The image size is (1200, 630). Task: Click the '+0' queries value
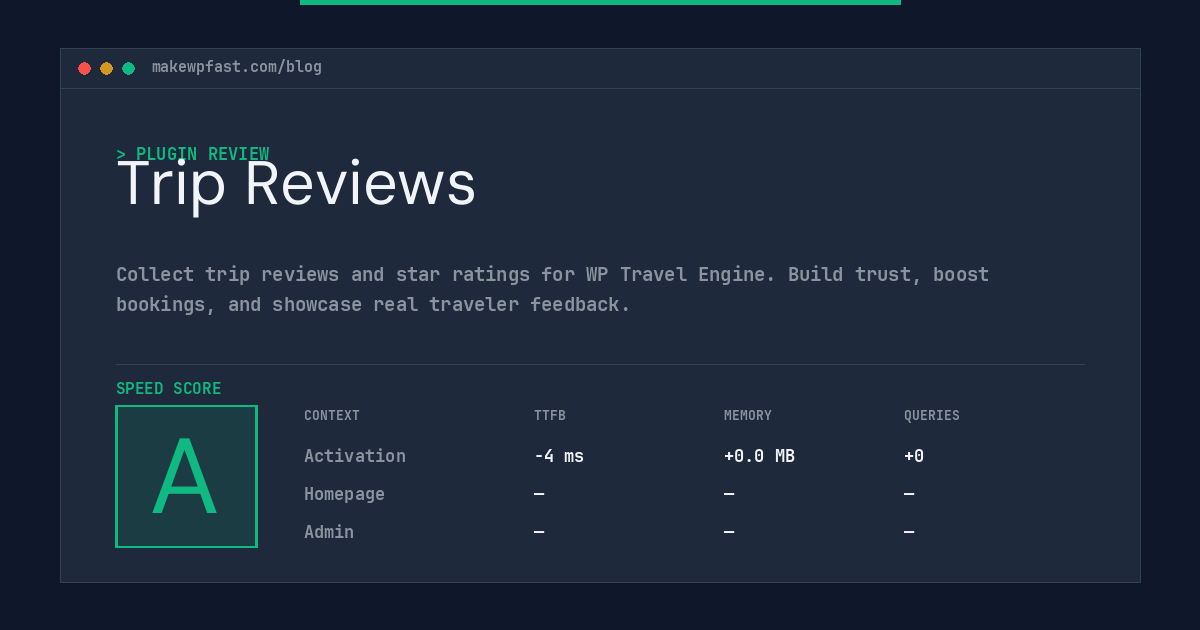pyautogui.click(x=914, y=456)
